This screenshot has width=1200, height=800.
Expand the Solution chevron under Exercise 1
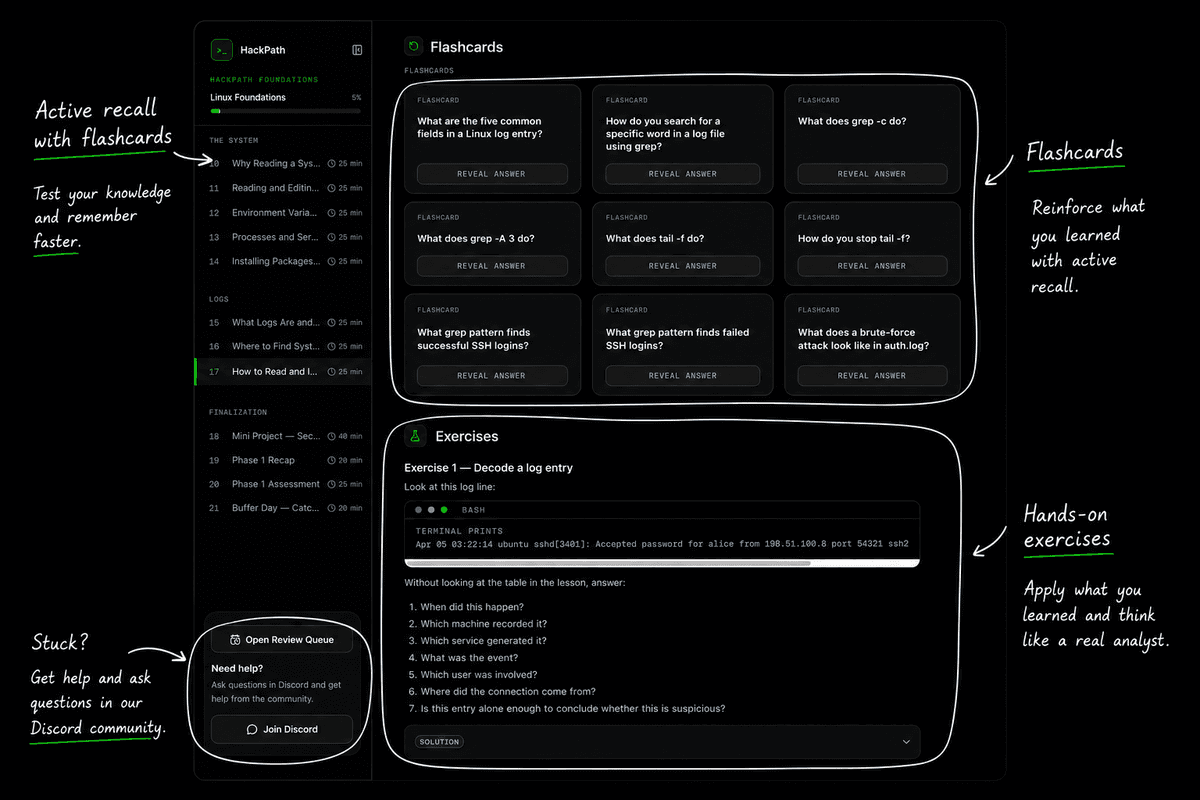906,742
